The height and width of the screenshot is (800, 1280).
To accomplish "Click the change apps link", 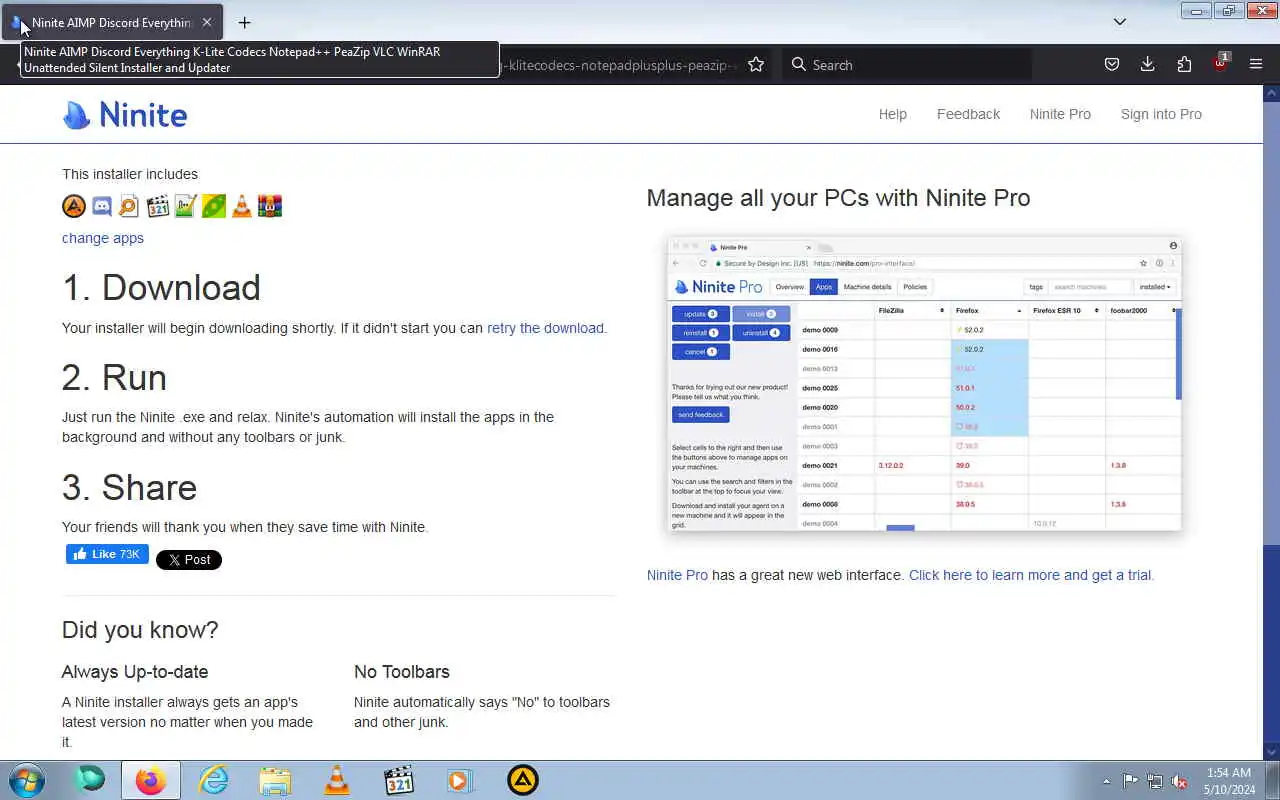I will point(103,238).
